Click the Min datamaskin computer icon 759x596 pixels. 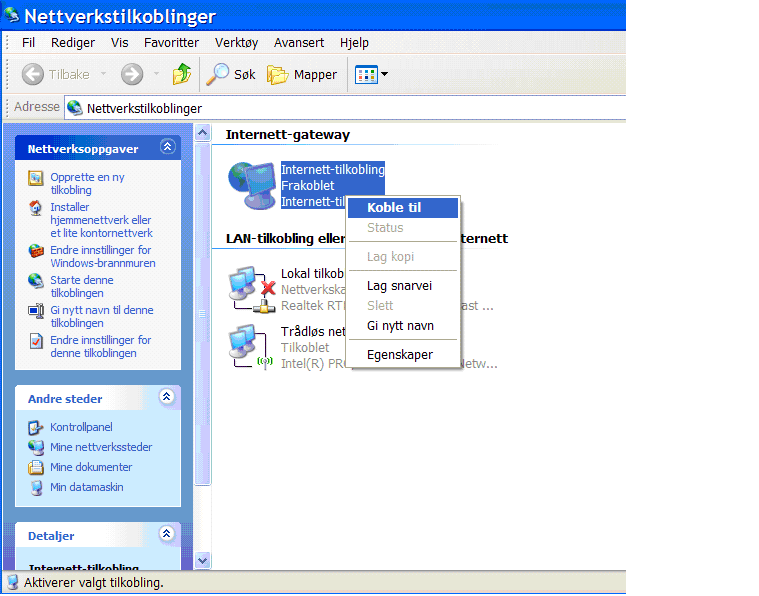coord(36,488)
